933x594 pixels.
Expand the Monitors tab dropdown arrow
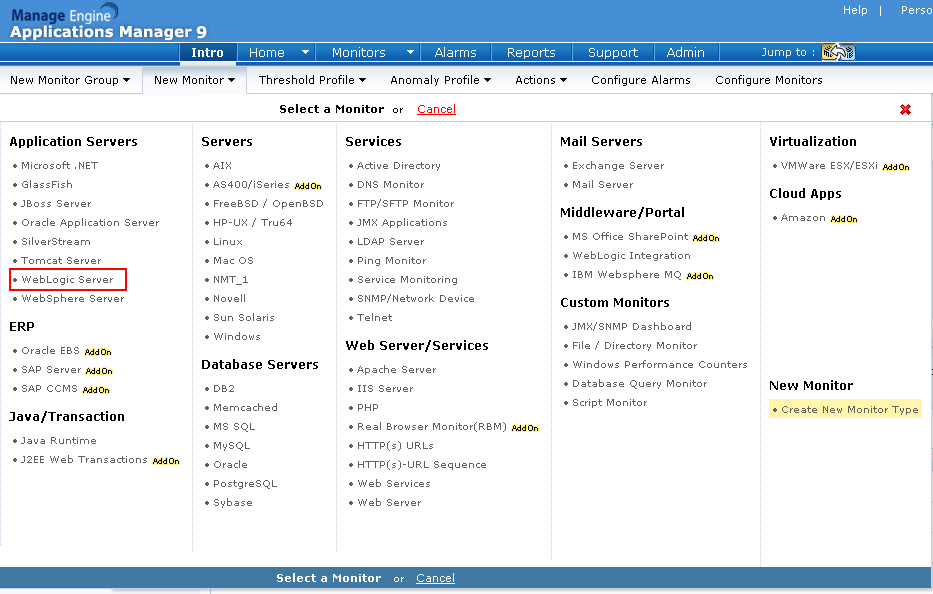(410, 52)
